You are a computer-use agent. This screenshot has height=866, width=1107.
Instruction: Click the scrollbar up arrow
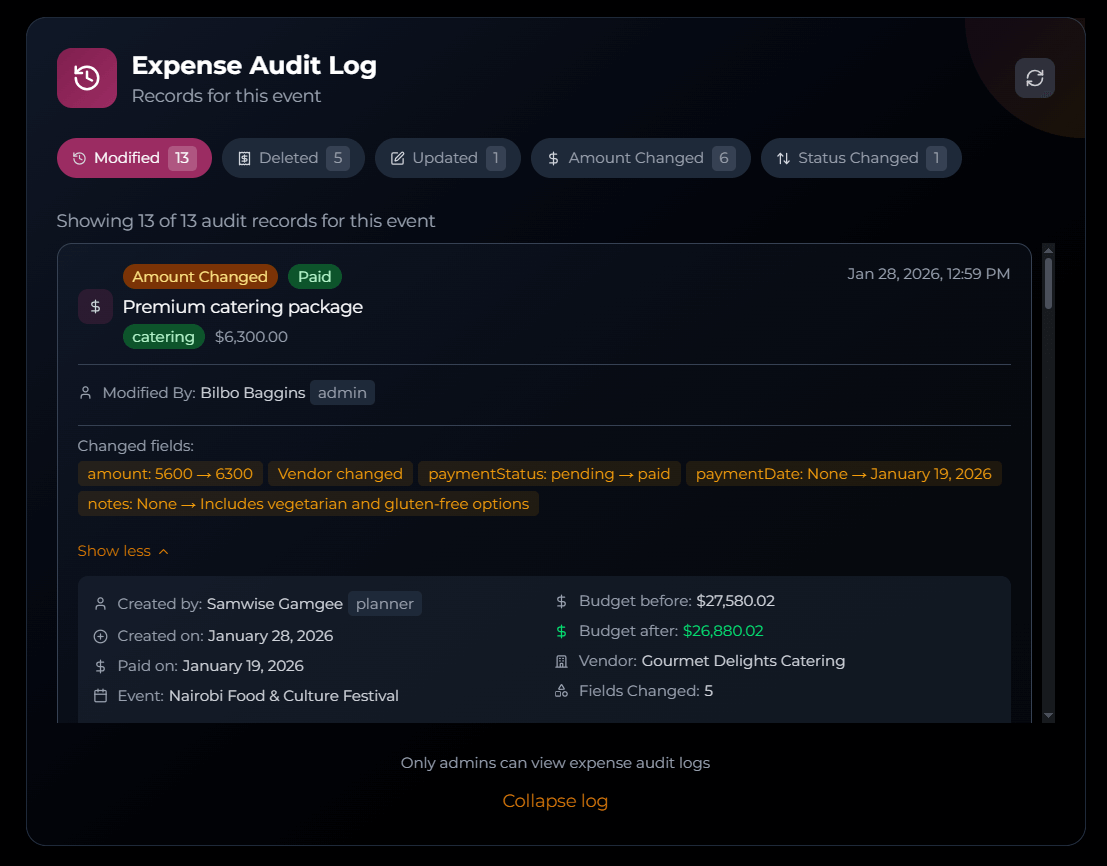[1048, 249]
